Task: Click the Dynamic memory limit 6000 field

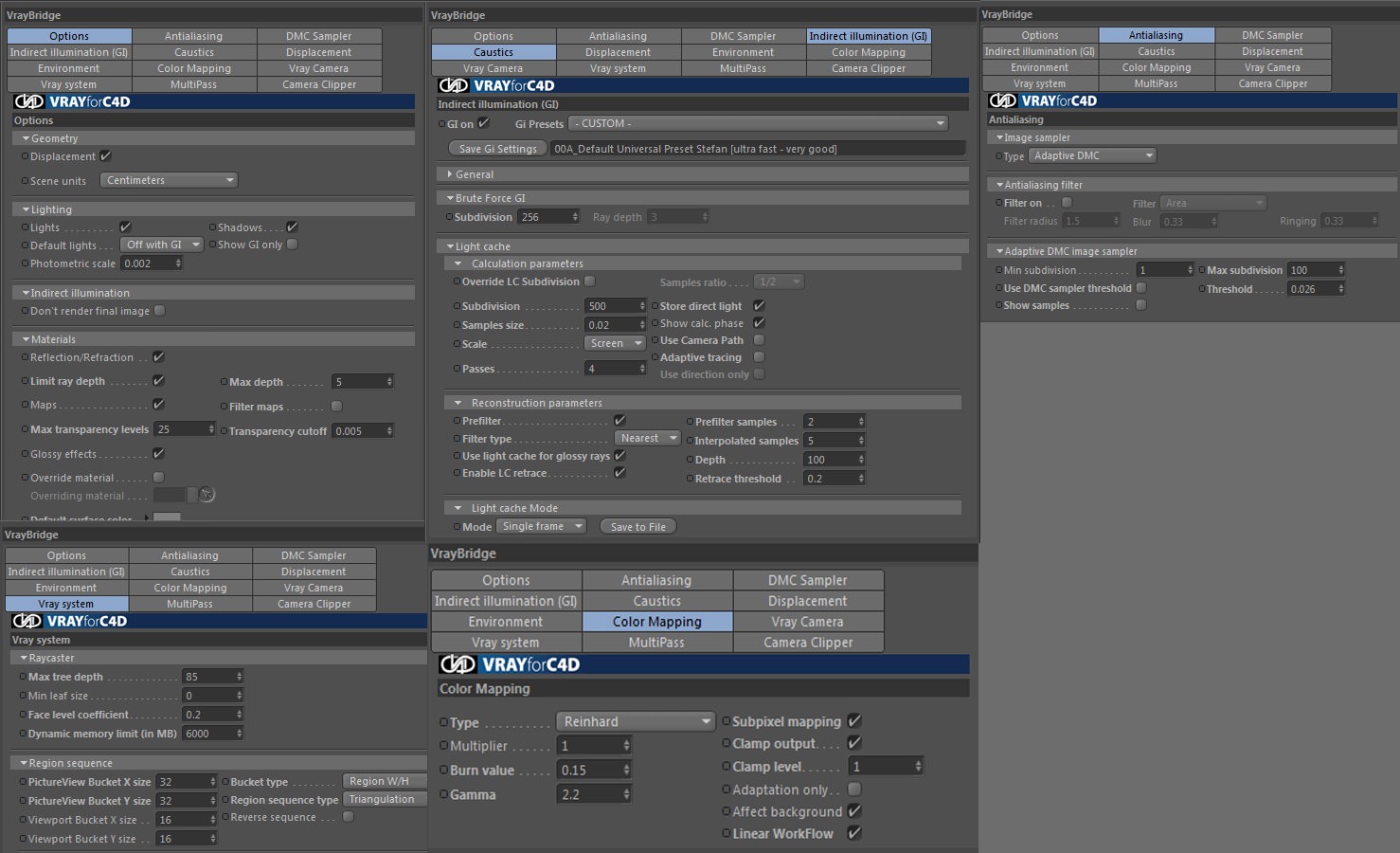Action: [x=207, y=734]
